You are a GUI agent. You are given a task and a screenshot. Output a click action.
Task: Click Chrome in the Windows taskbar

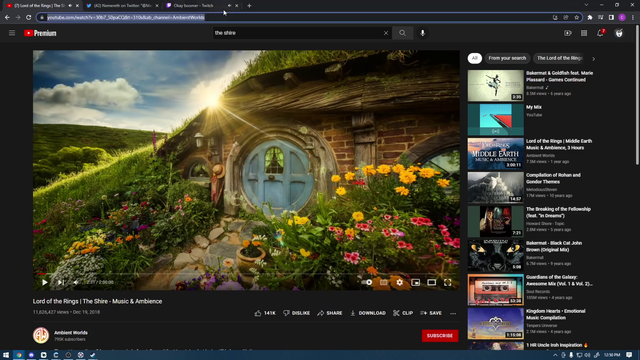click(x=19, y=355)
